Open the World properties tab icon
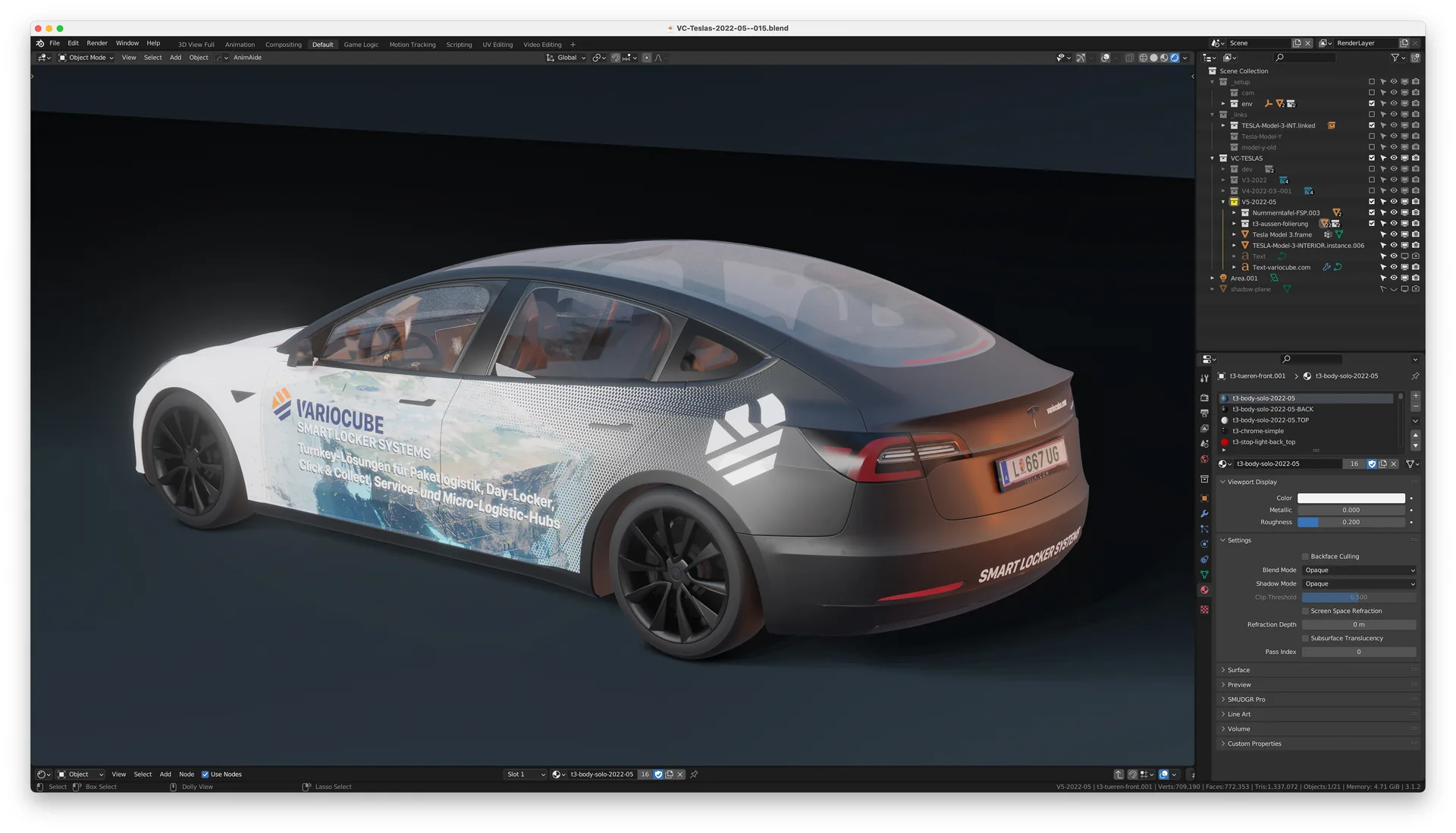1456x833 pixels. coord(1204,459)
